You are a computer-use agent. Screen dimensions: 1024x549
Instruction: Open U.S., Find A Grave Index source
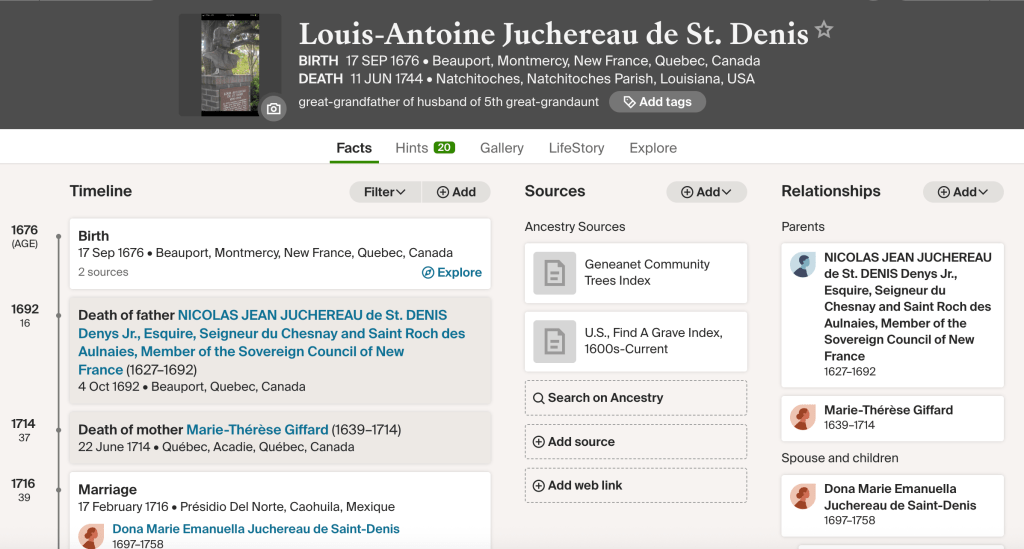click(x=635, y=341)
